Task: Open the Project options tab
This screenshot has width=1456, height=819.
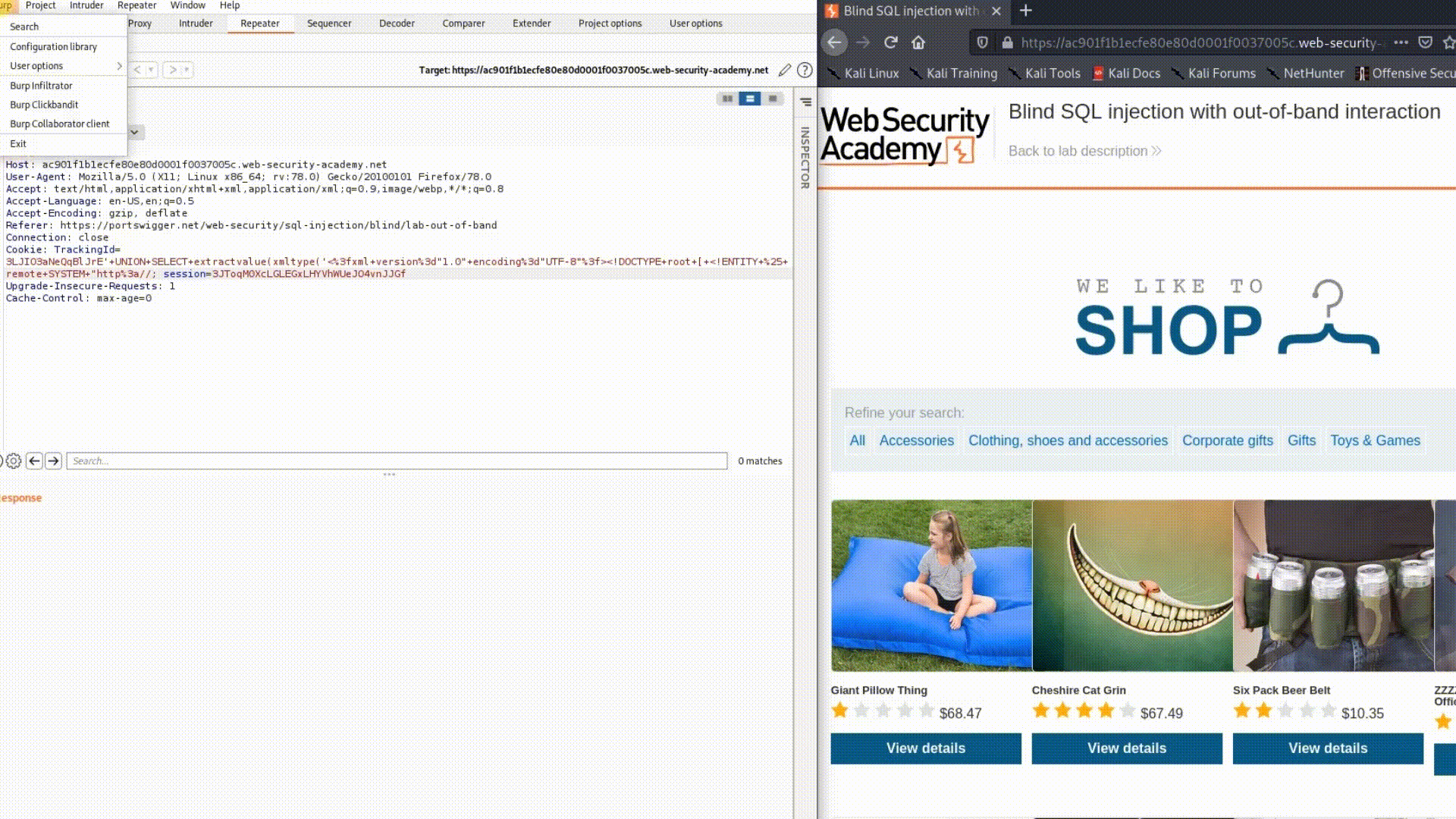Action: [610, 24]
